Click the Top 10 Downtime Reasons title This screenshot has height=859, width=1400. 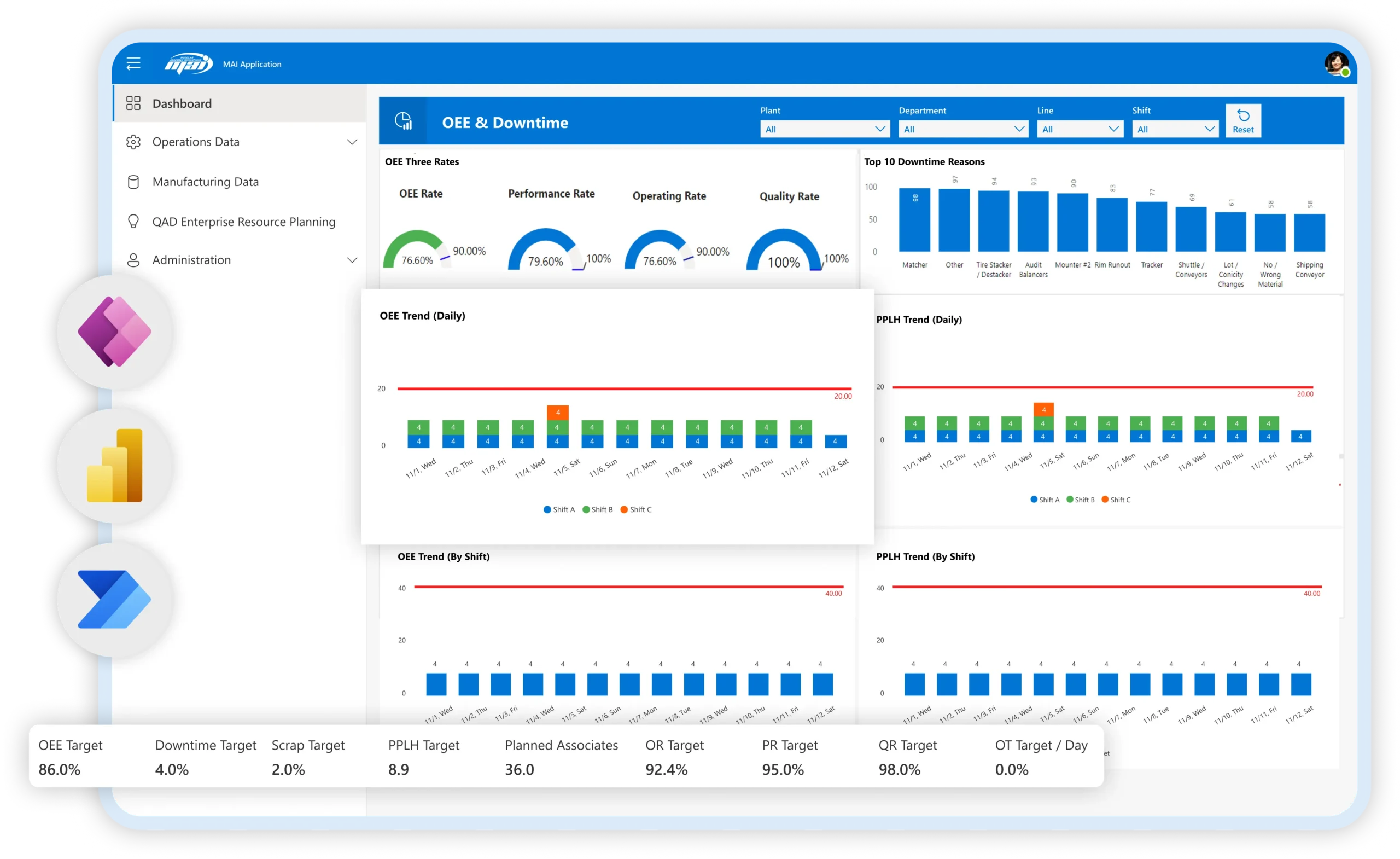click(924, 161)
